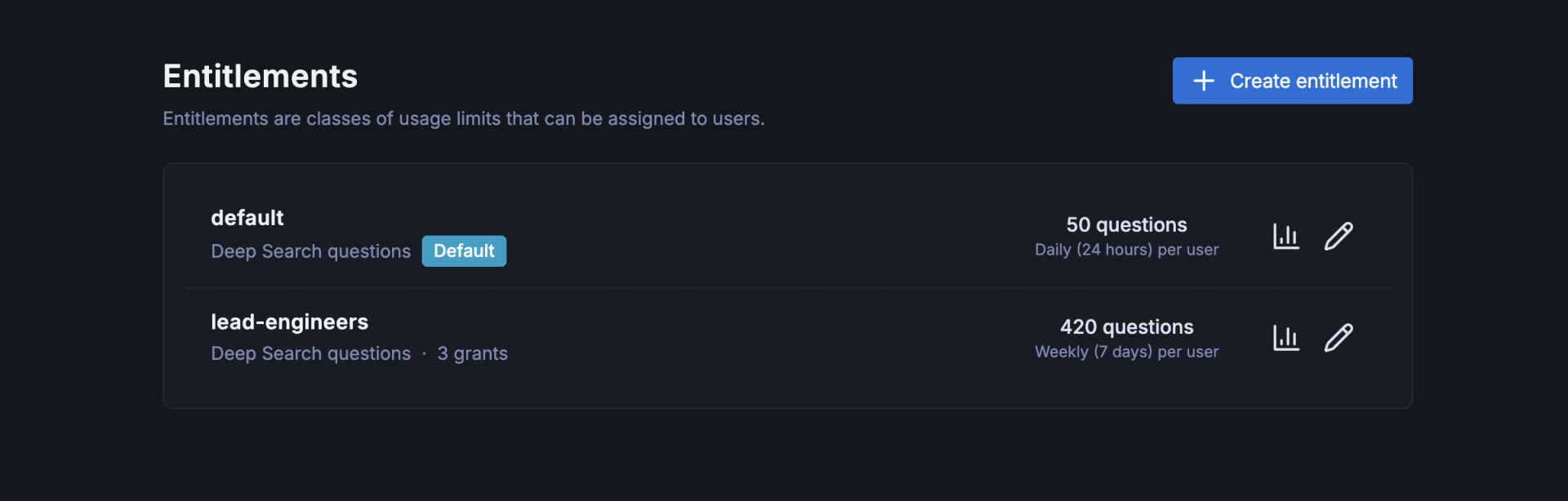Viewport: 1568px width, 501px height.
Task: Click edit pencil for lead-engineers entitlement
Action: [1339, 337]
